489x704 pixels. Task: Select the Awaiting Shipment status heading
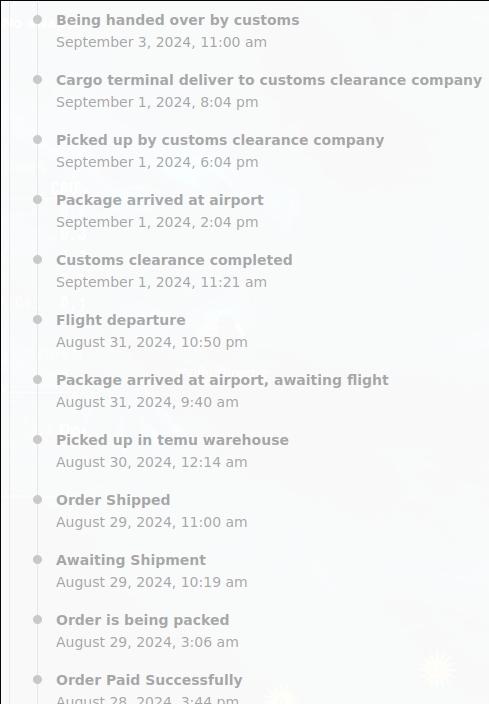point(131,560)
